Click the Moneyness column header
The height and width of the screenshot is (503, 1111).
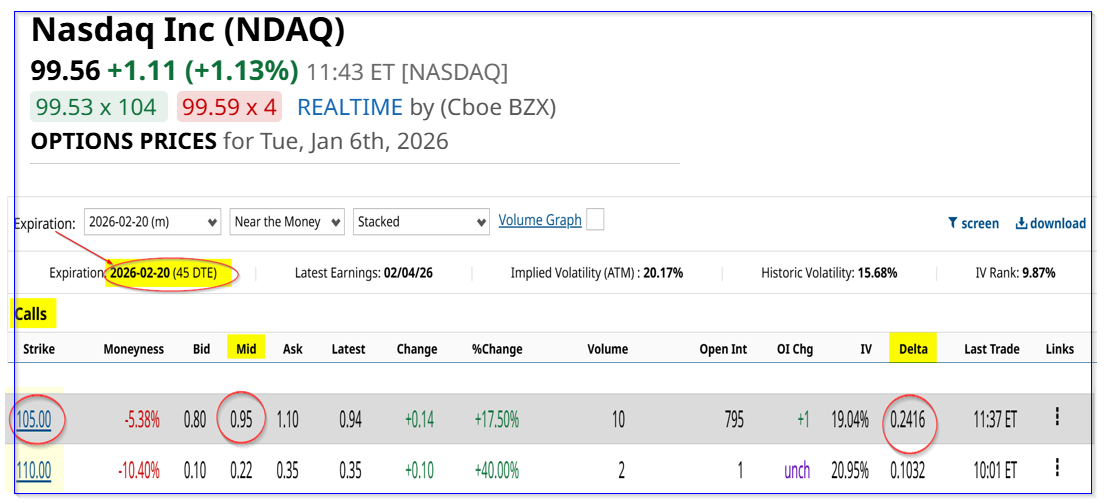click(x=133, y=349)
